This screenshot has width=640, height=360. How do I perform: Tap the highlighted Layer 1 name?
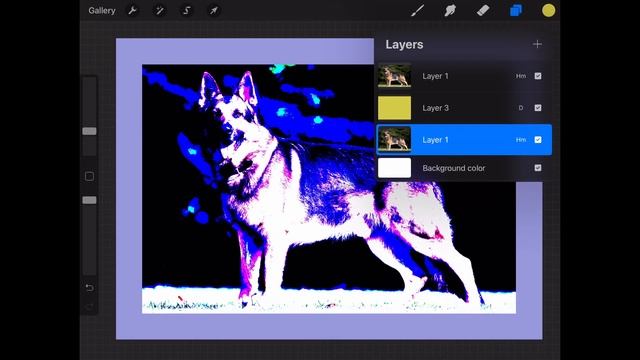point(435,140)
